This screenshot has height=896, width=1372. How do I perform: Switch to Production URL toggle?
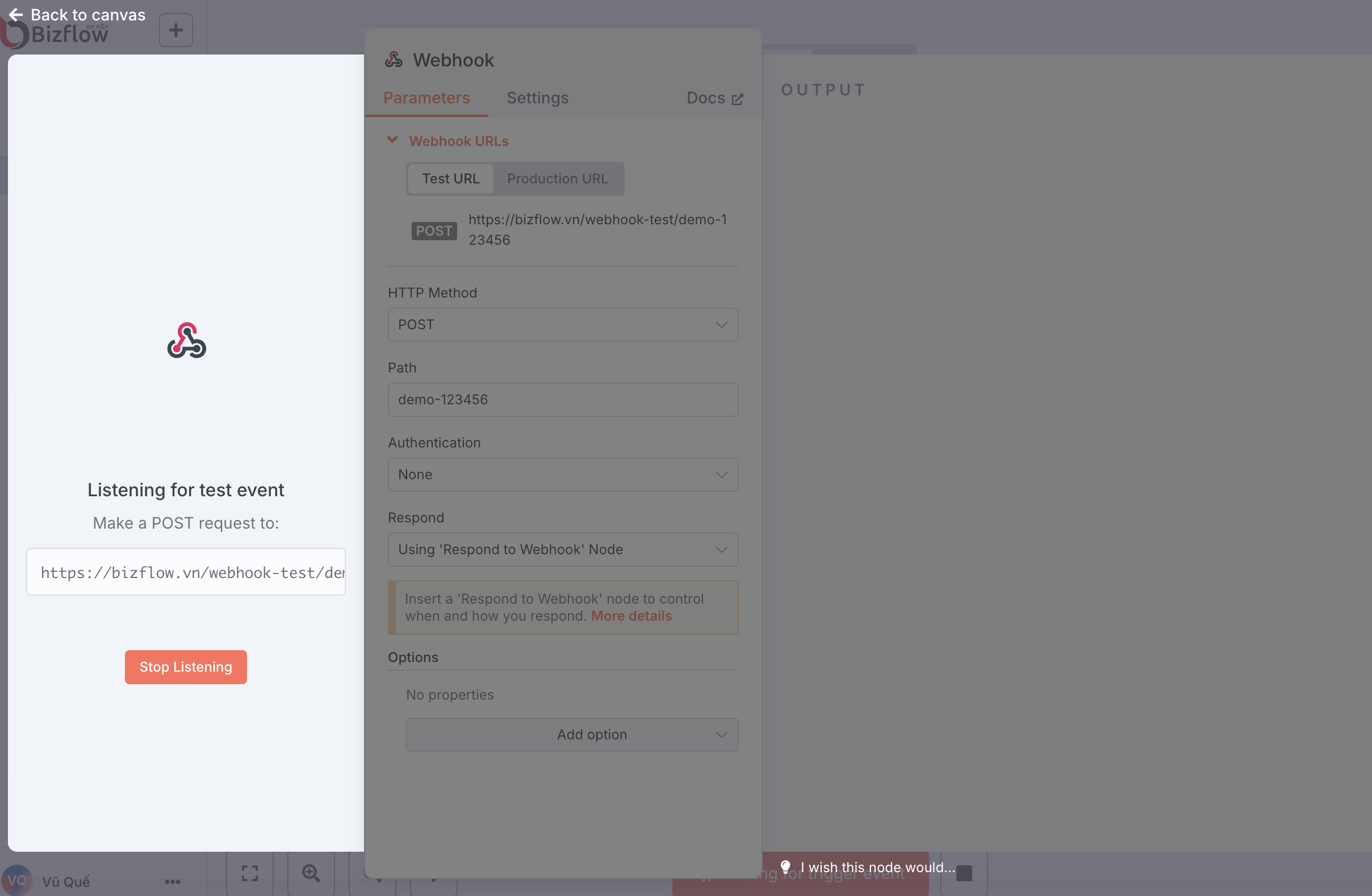(x=557, y=179)
